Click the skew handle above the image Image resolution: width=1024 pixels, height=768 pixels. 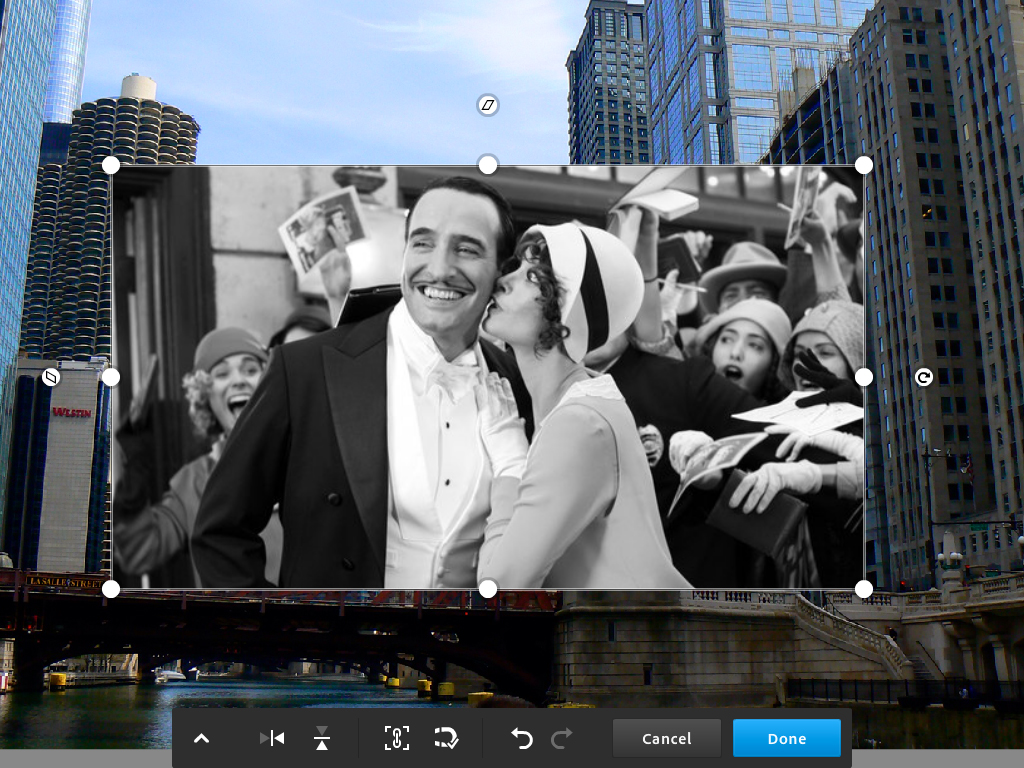[488, 104]
